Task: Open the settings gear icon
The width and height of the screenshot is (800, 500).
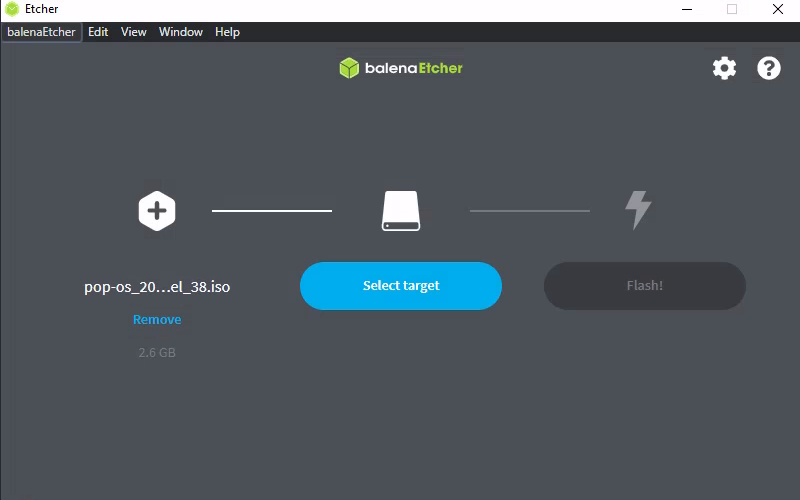Action: point(724,68)
